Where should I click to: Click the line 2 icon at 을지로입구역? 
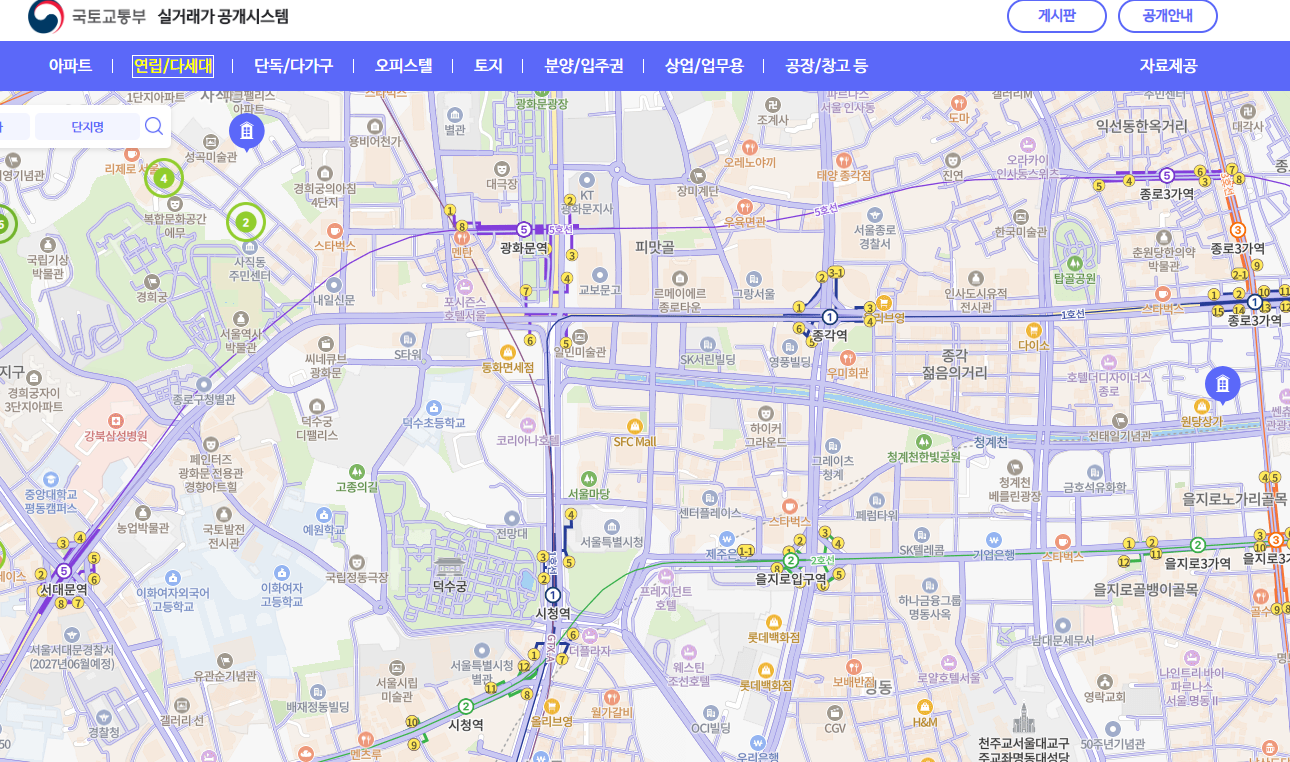tap(791, 560)
